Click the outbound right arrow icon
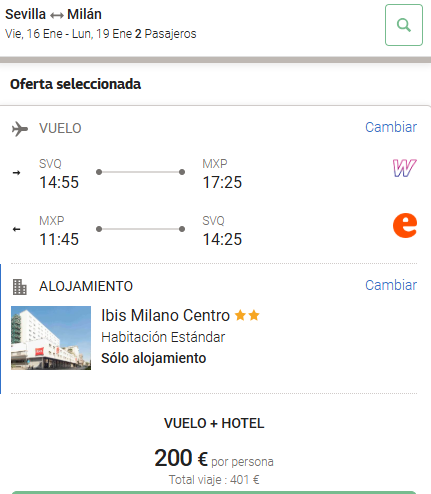 (x=16, y=173)
